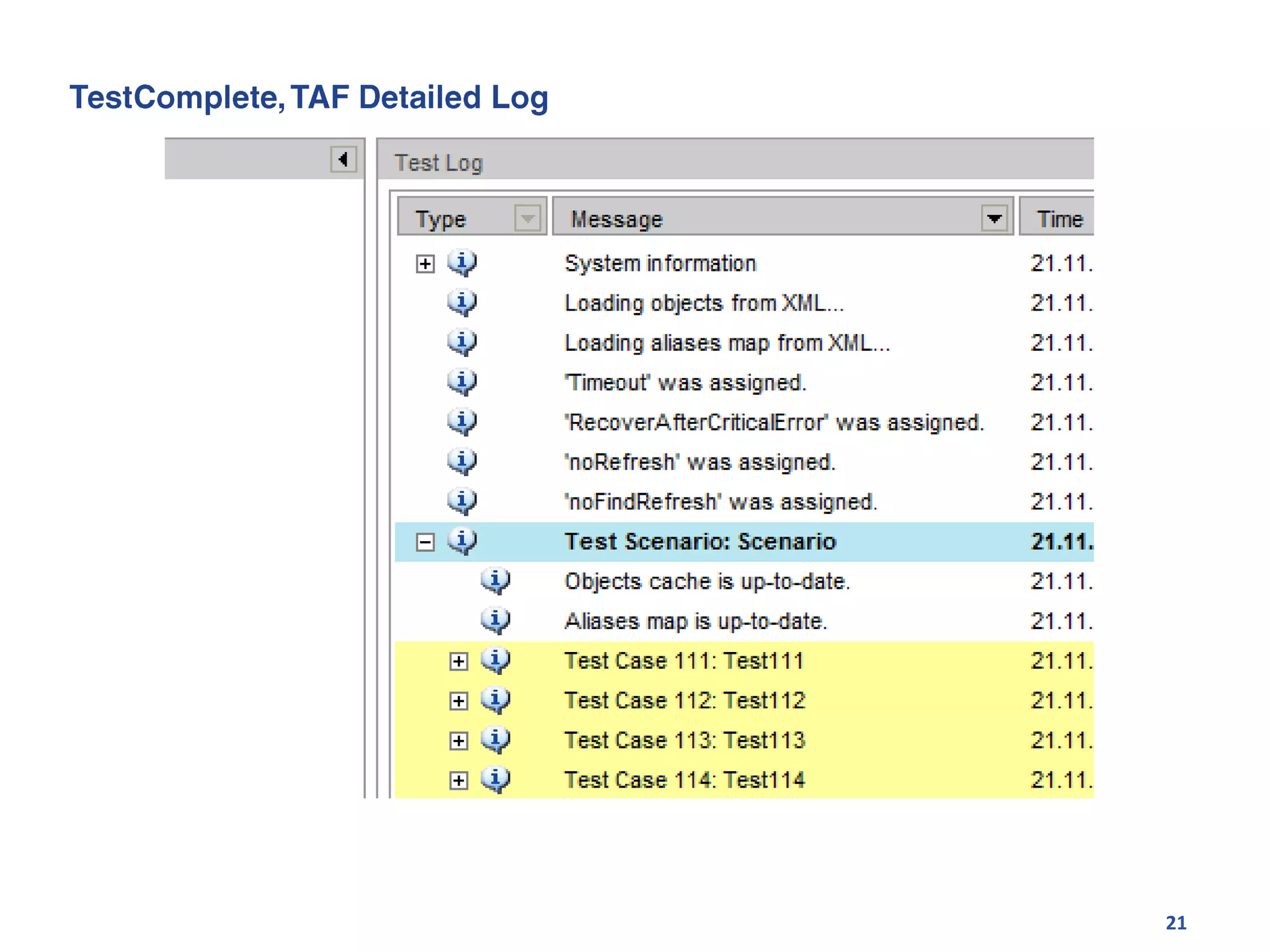This screenshot has height=952, width=1270.
Task: Expand the System information node
Action: click(425, 264)
